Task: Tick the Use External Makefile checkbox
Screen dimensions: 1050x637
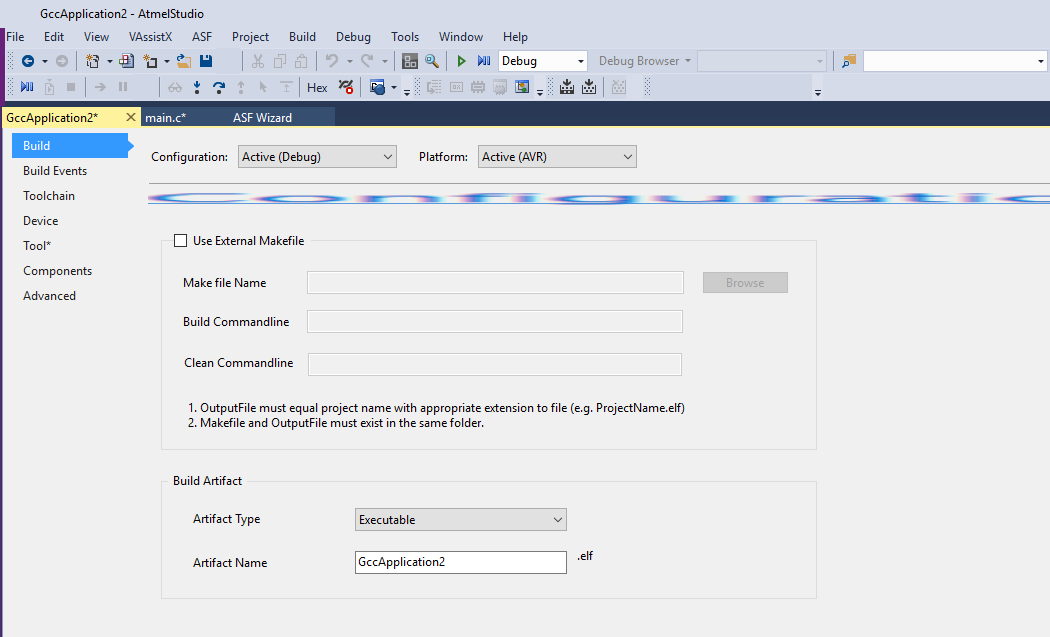Action: pyautogui.click(x=181, y=240)
